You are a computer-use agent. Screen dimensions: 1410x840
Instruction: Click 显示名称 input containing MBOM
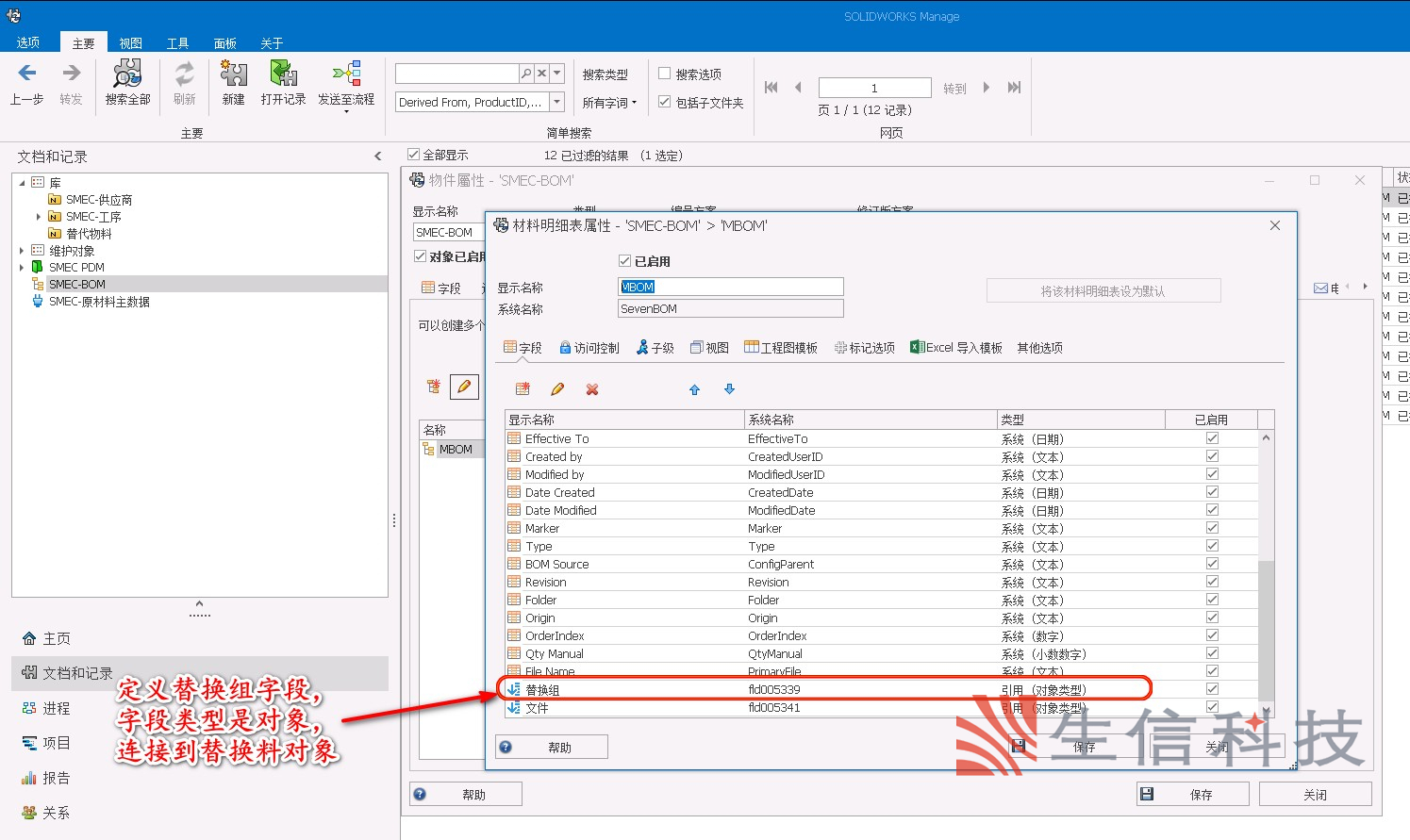pyautogui.click(x=731, y=287)
